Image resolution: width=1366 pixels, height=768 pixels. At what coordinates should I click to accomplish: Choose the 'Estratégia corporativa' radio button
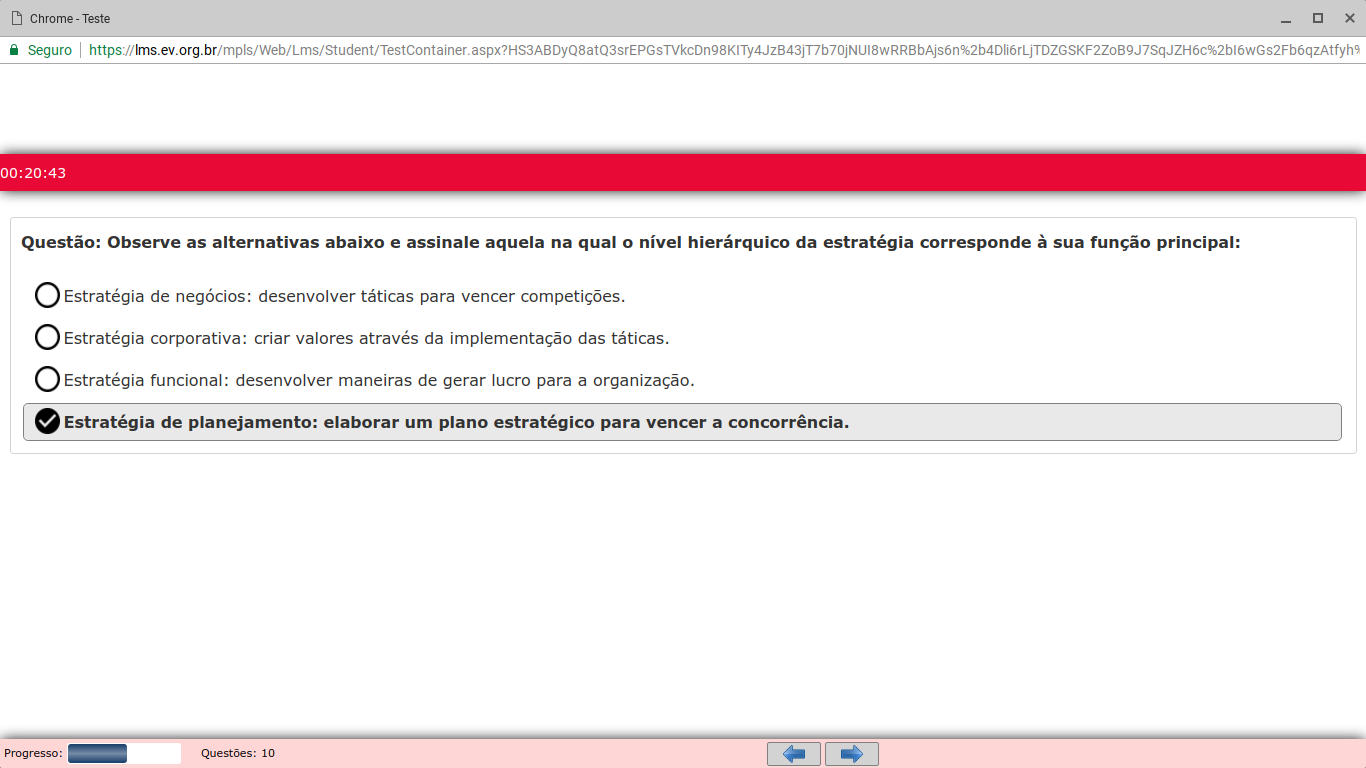pyautogui.click(x=47, y=337)
